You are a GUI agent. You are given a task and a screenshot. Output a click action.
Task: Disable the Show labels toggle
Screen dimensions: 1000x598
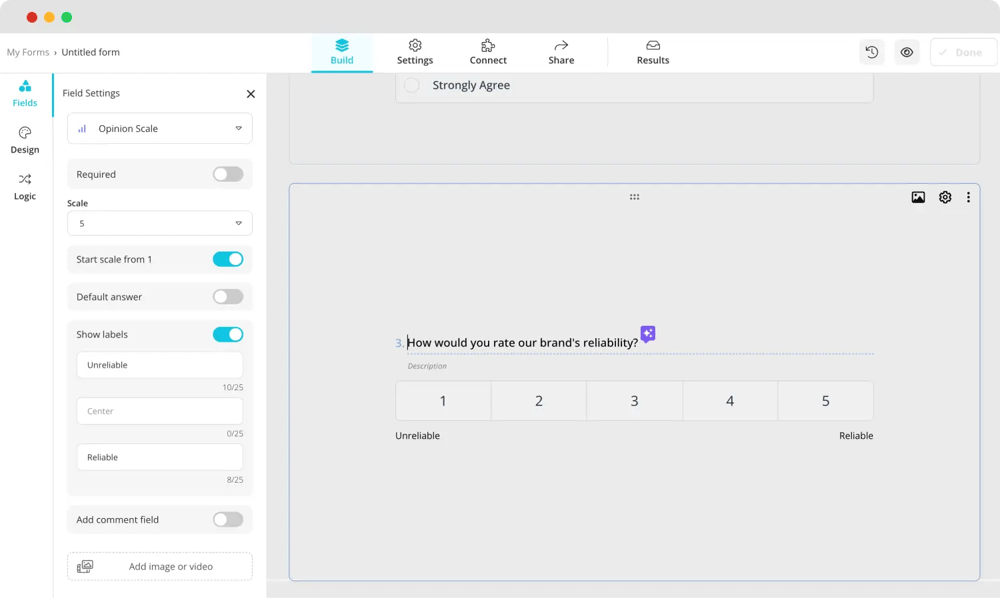[x=228, y=334]
